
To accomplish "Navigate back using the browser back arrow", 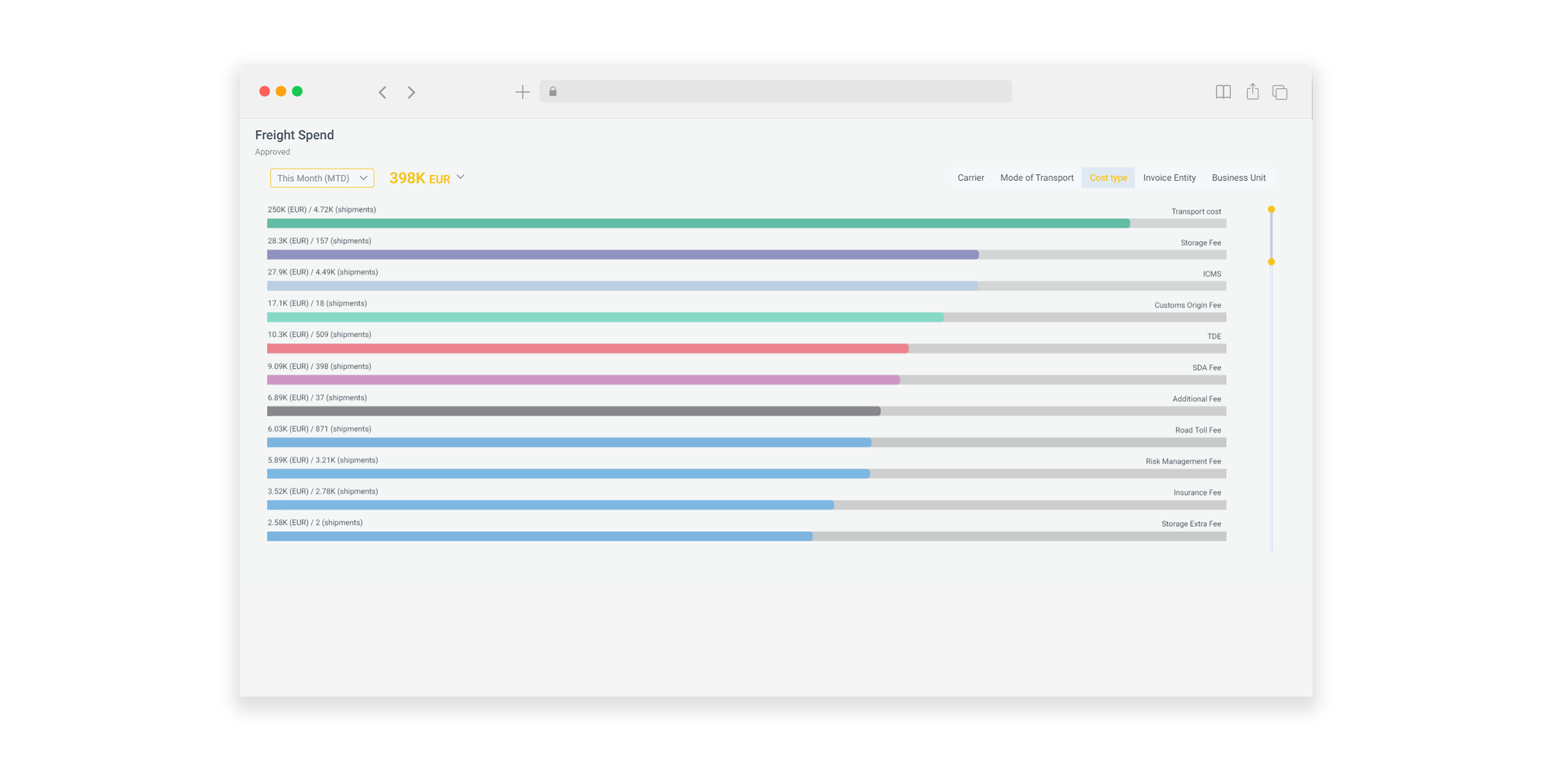I will pyautogui.click(x=382, y=92).
